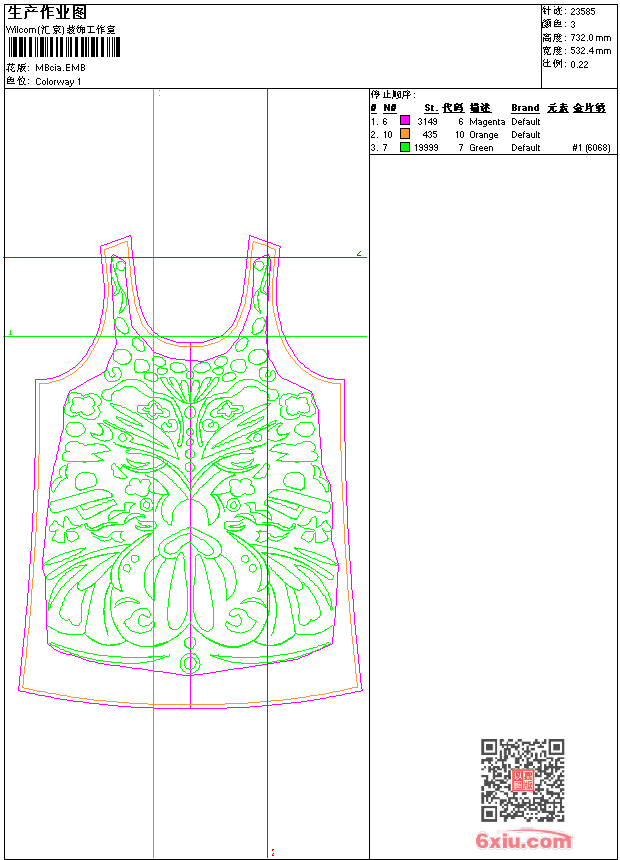
Task: Select the Magenta row in stop sequence
Action: coord(491,121)
